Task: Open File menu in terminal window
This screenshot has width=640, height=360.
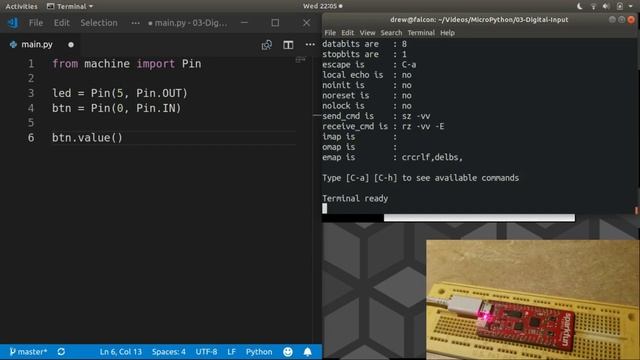Action: pyautogui.click(x=330, y=33)
